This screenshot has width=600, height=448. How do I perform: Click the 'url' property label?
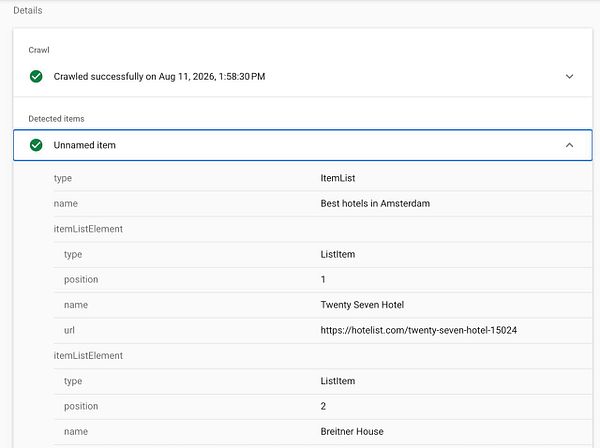pyautogui.click(x=69, y=330)
